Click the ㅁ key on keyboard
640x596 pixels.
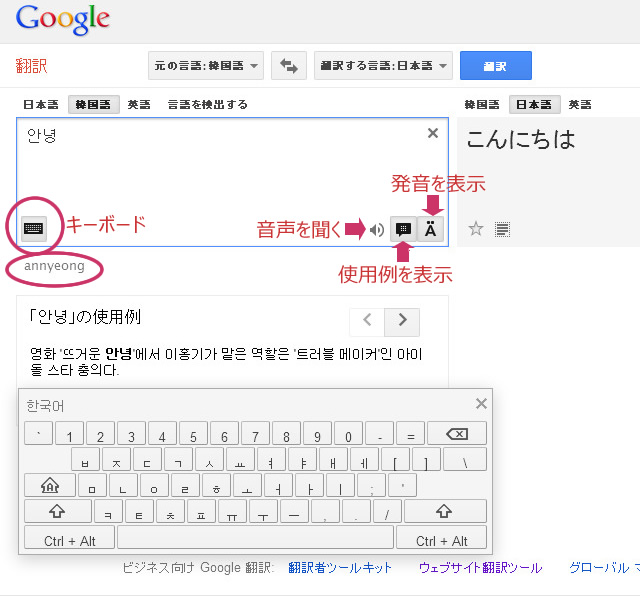pos(92,485)
